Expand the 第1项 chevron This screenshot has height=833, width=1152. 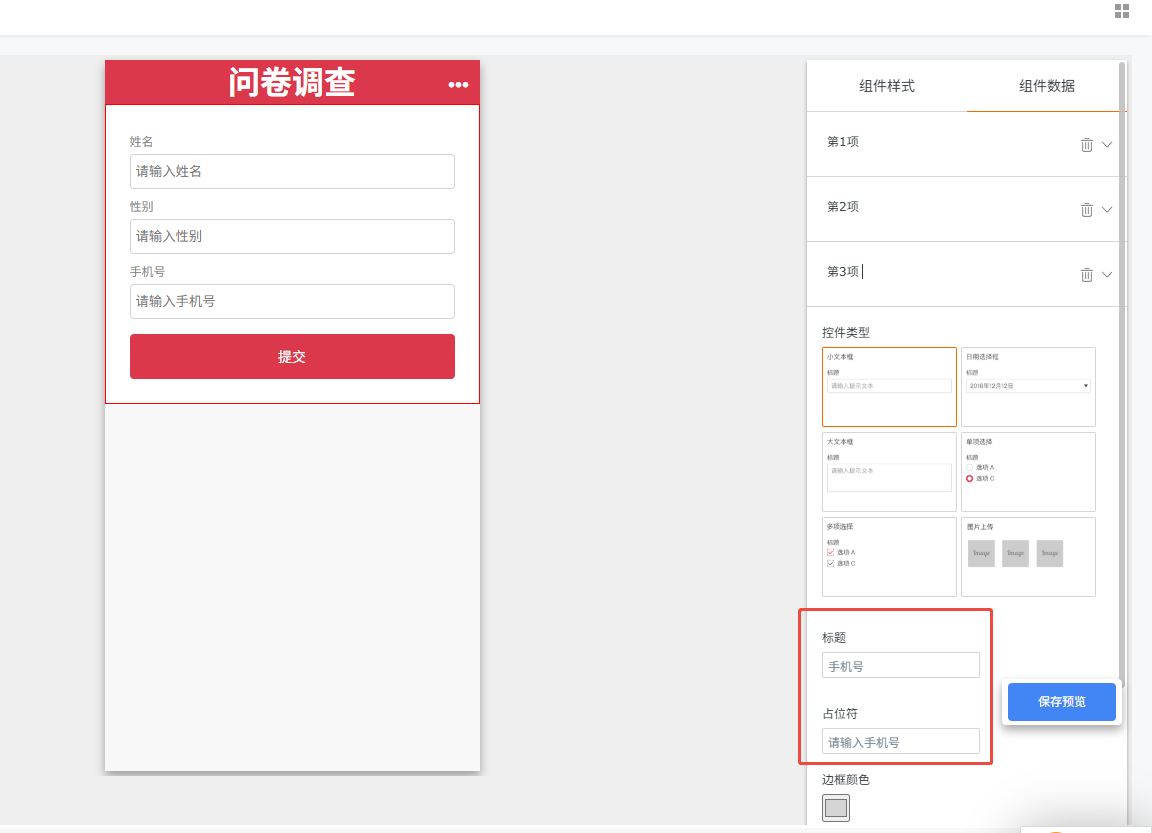pyautogui.click(x=1107, y=145)
